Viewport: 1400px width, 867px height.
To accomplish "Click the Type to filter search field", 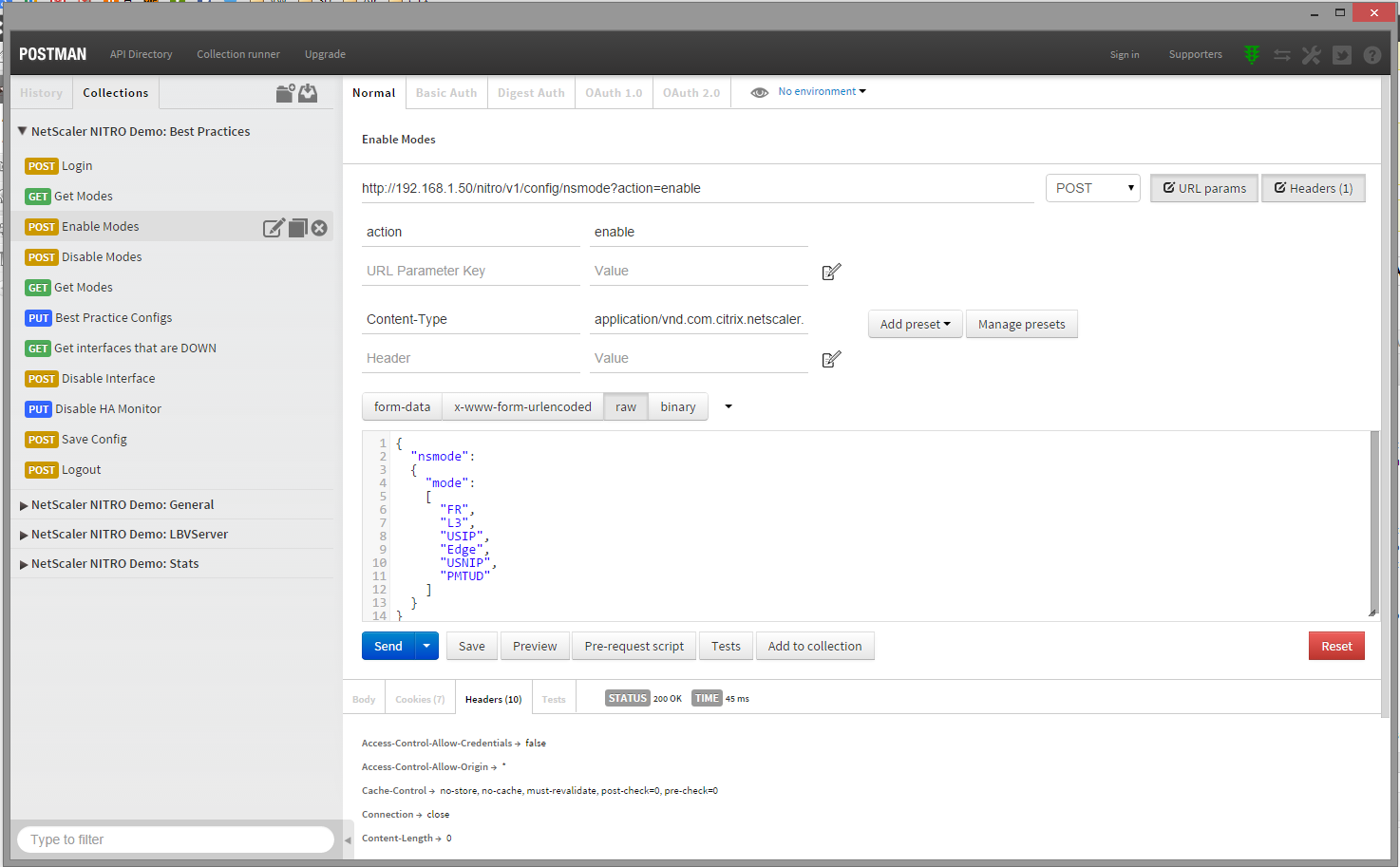I will [x=176, y=839].
